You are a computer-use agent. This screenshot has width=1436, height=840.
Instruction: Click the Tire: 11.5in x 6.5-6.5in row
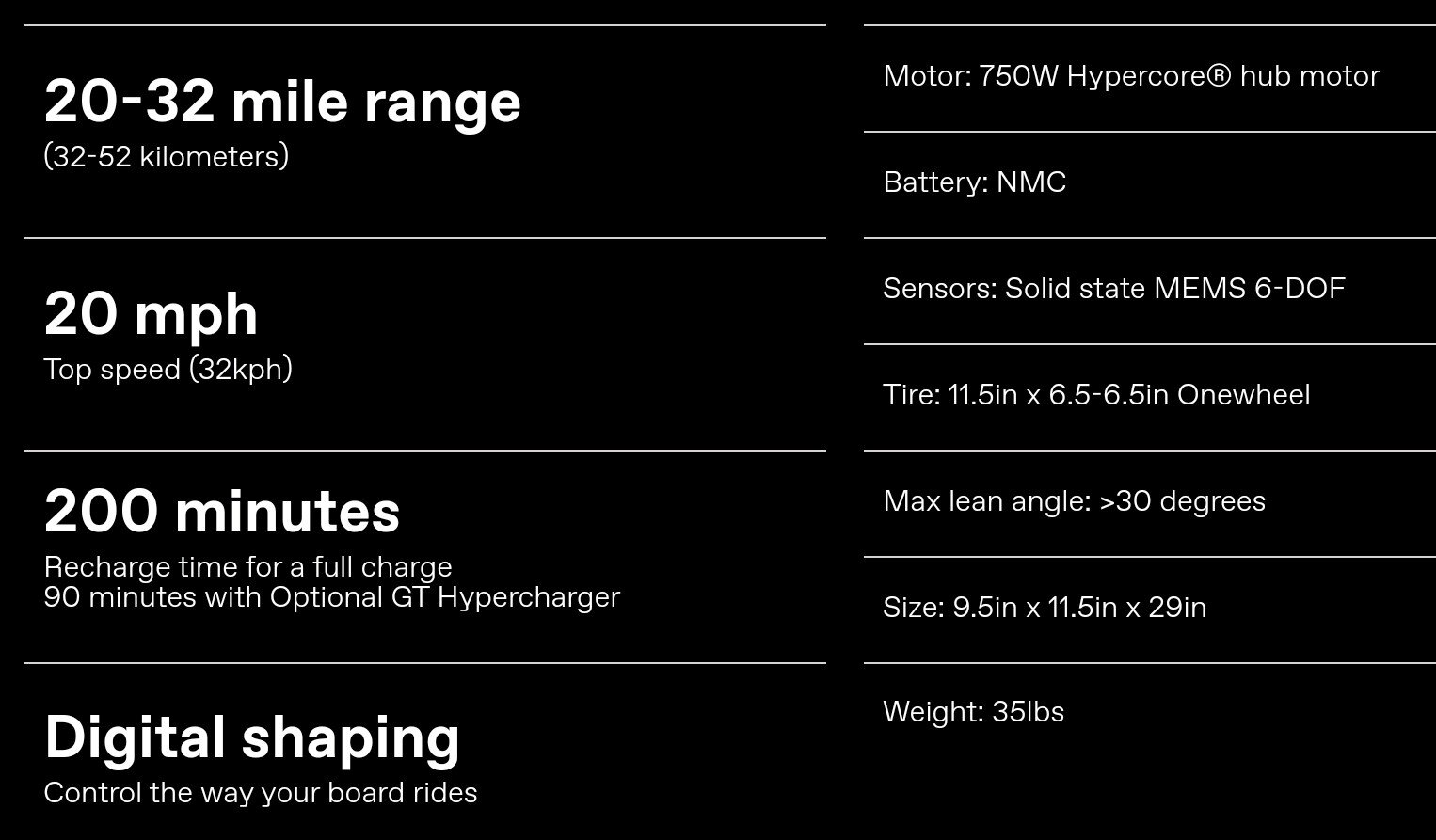point(1150,397)
